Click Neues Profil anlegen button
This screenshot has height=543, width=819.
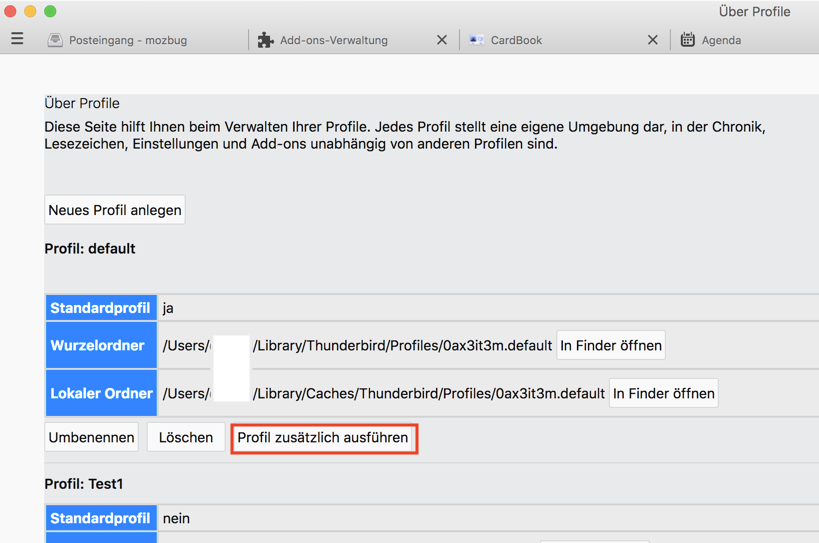tap(115, 210)
